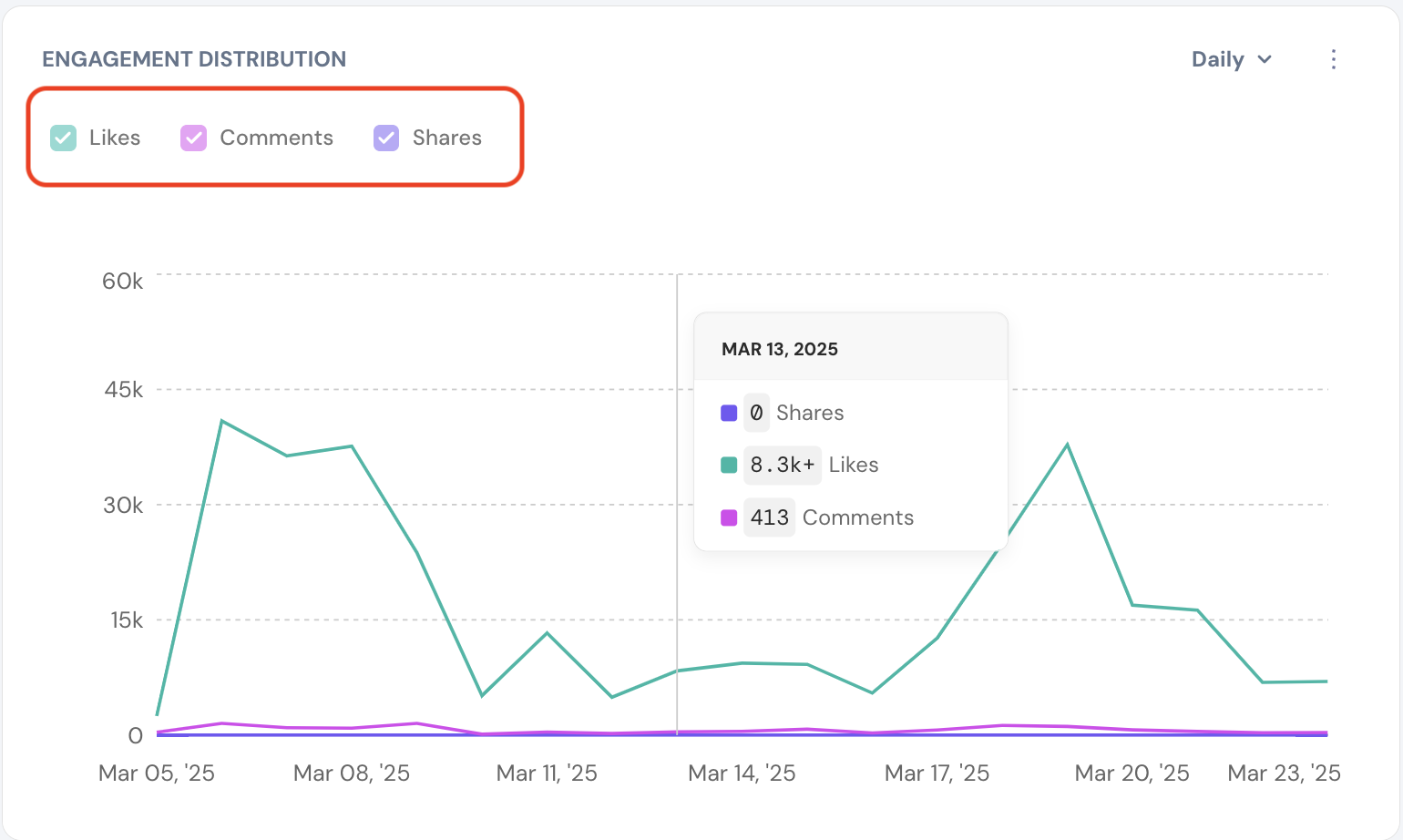
Task: Uncheck the Likes checkbox
Action: click(64, 138)
